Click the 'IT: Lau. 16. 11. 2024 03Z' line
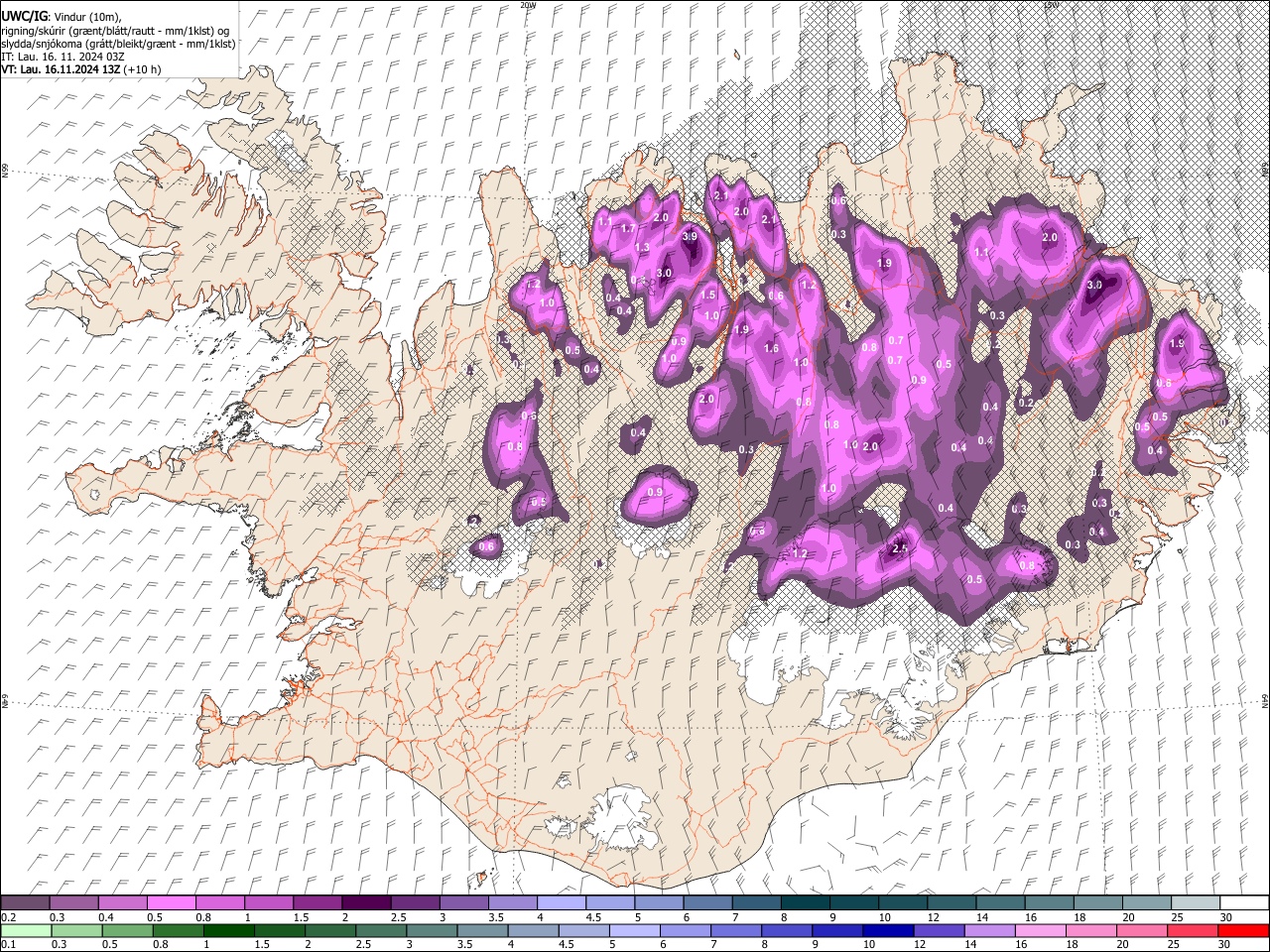This screenshot has width=1270, height=952. [x=63, y=57]
